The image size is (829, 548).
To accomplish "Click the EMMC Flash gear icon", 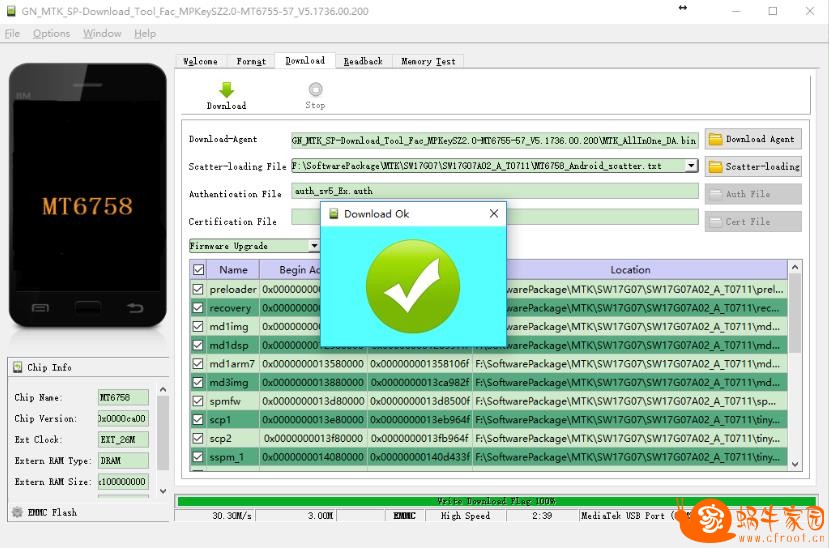I will pyautogui.click(x=17, y=512).
